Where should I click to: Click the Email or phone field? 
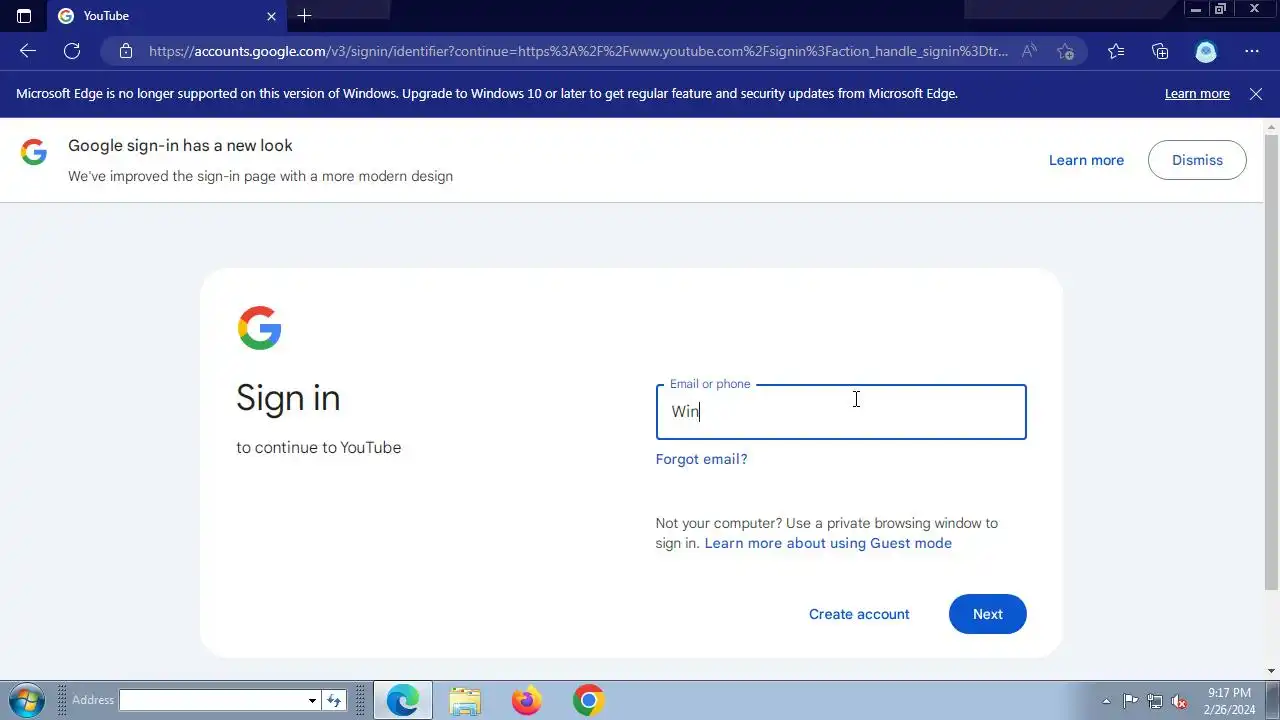[x=841, y=412]
